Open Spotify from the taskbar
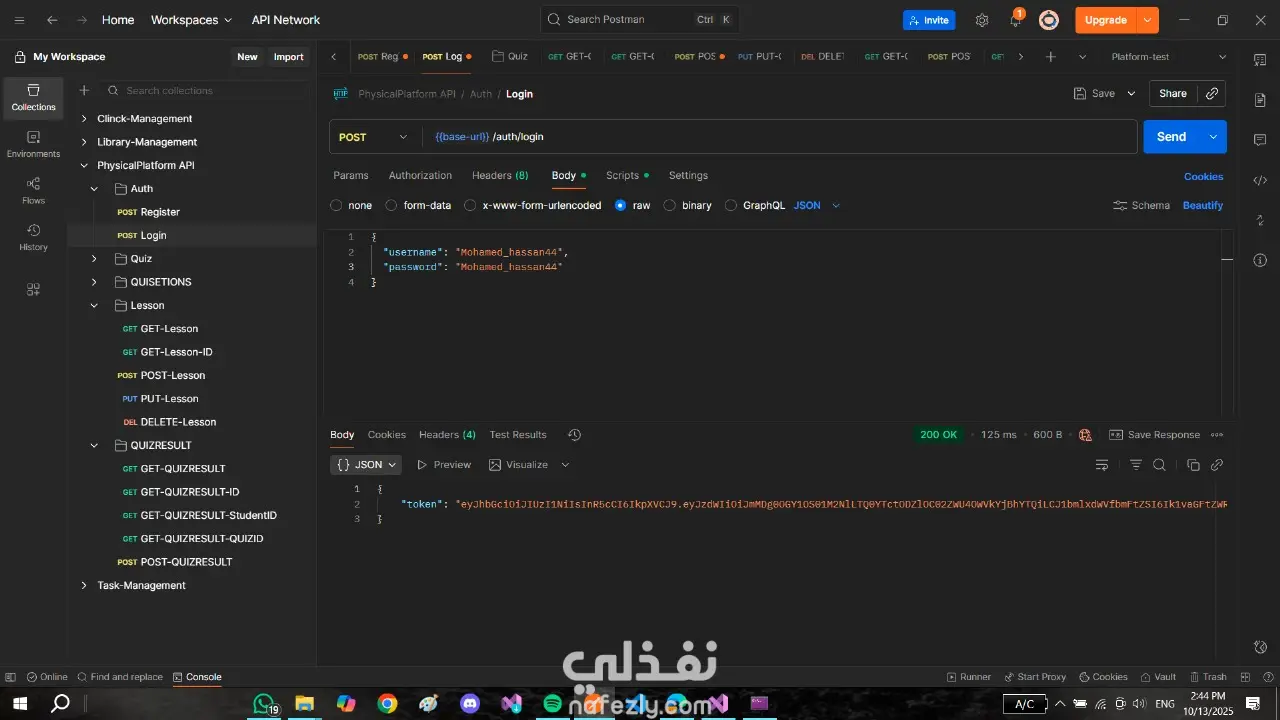This screenshot has width=1280, height=720. (552, 704)
